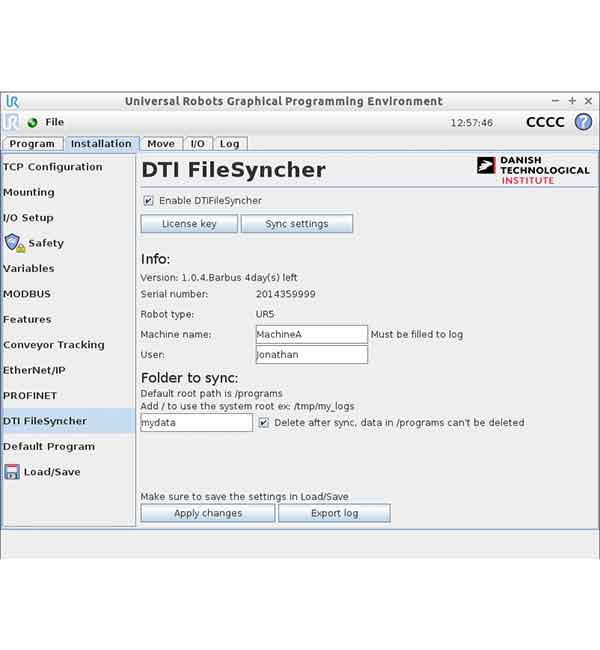Viewport: 600px width, 650px height.
Task: Click the clock reading 12:57:46
Action: pyautogui.click(x=471, y=123)
